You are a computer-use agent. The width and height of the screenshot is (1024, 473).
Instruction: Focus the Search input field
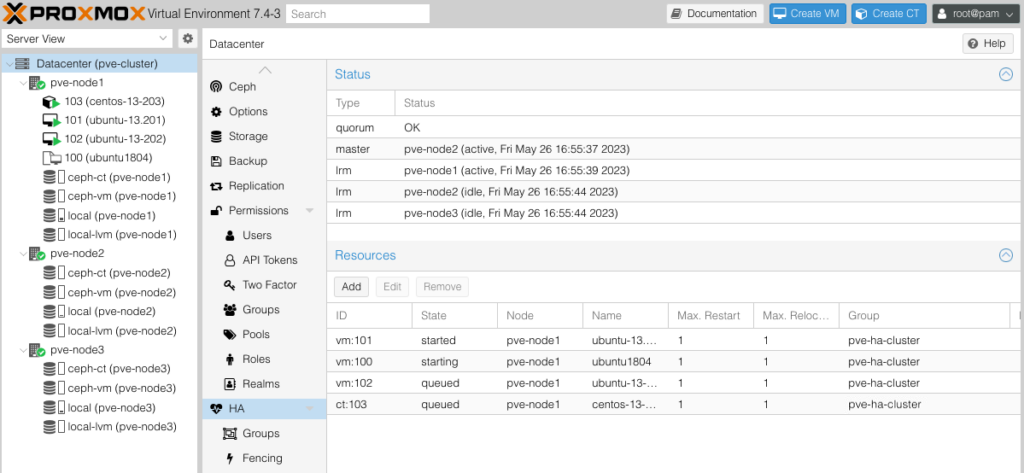[358, 14]
